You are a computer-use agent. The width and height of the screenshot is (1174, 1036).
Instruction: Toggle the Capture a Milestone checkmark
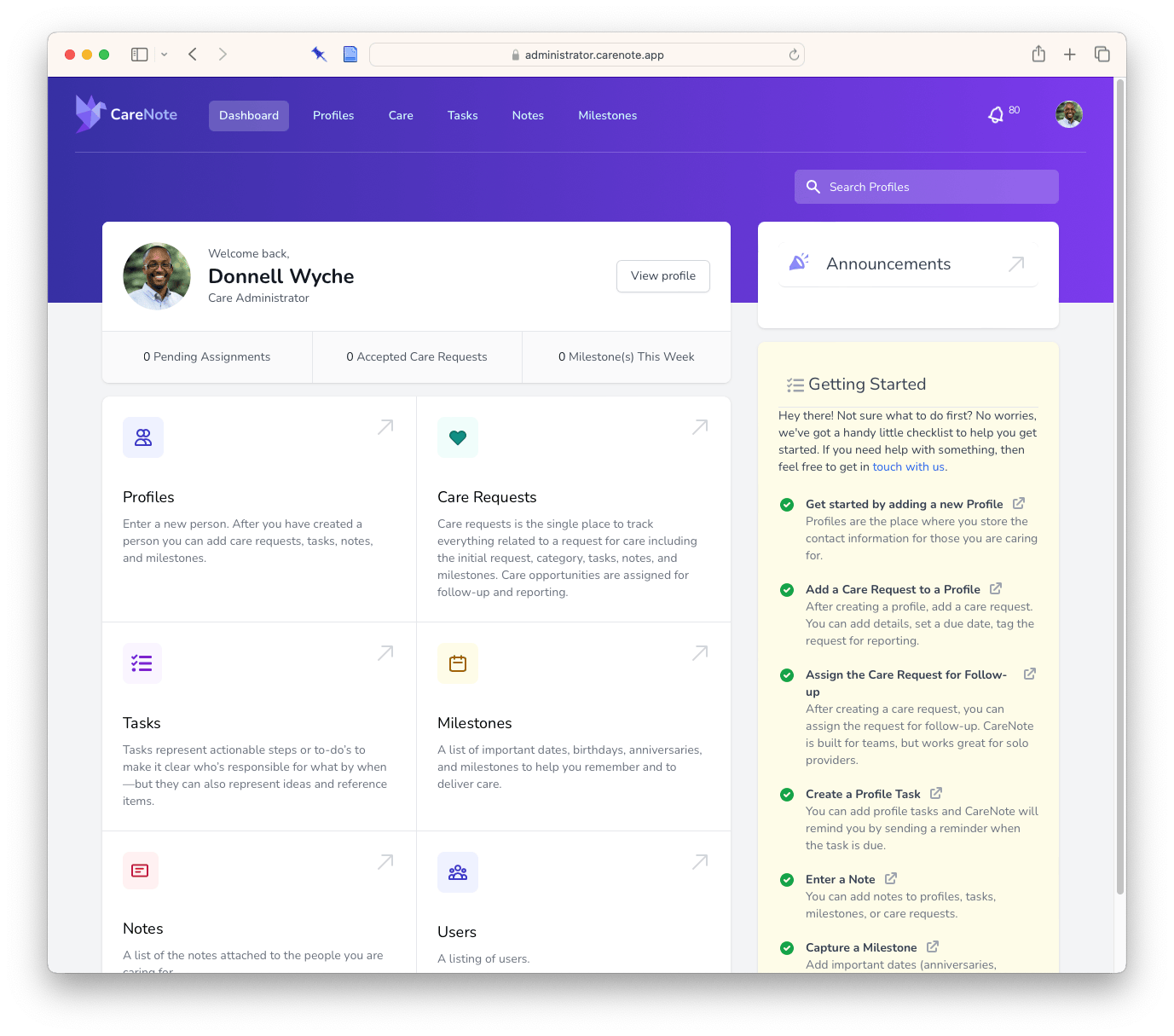(x=786, y=947)
